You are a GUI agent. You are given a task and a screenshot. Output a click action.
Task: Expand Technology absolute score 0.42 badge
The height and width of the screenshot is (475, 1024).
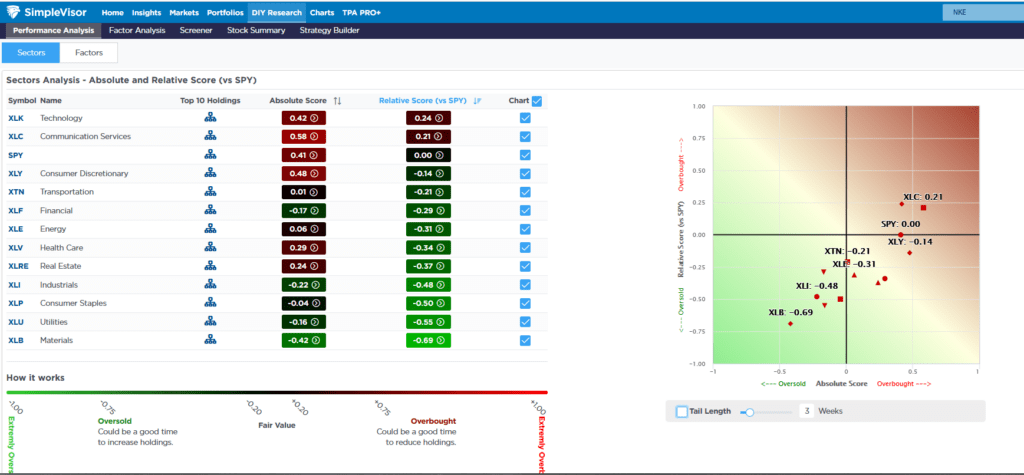coord(304,118)
